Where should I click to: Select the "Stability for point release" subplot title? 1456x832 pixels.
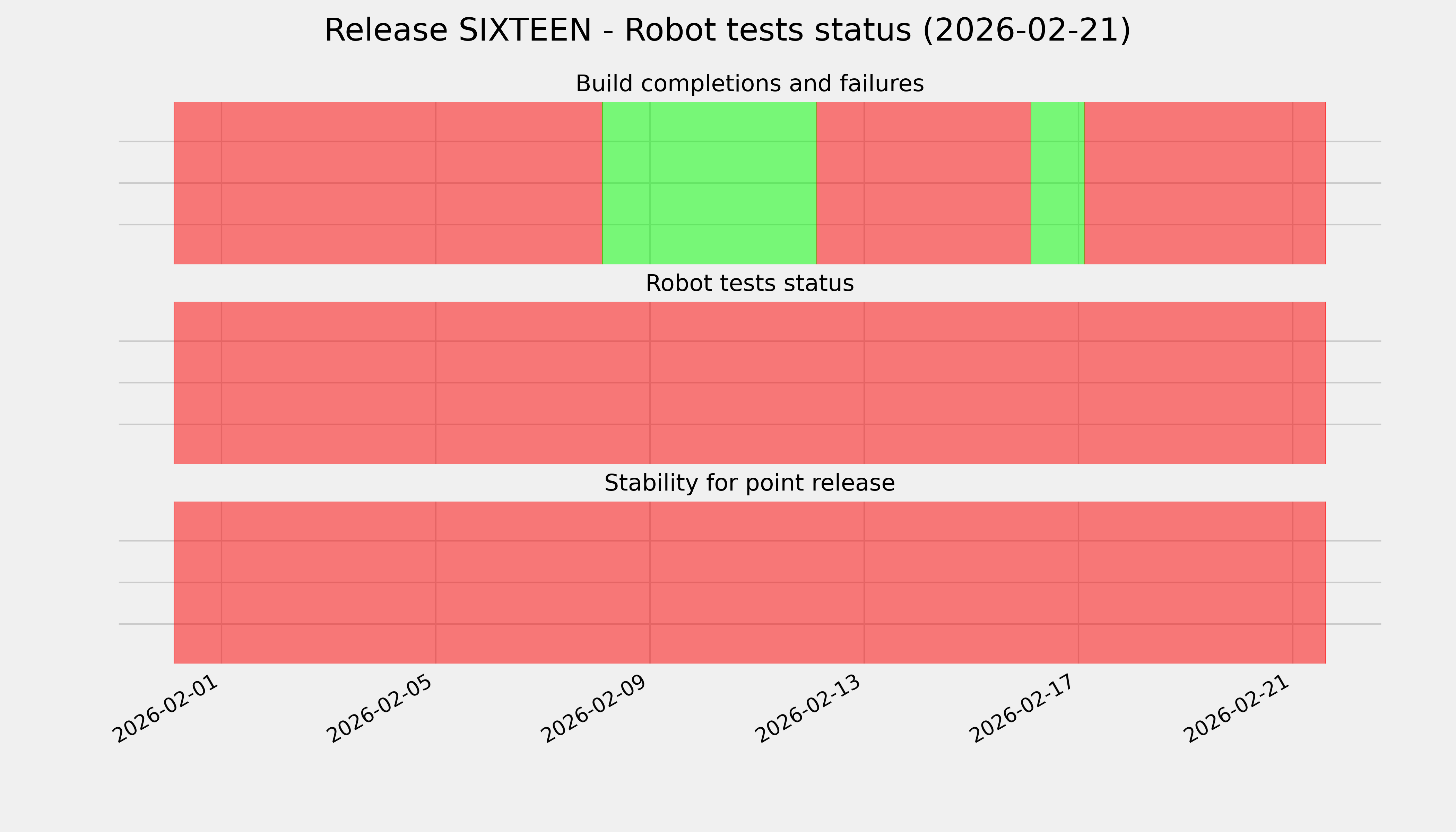tap(749, 484)
